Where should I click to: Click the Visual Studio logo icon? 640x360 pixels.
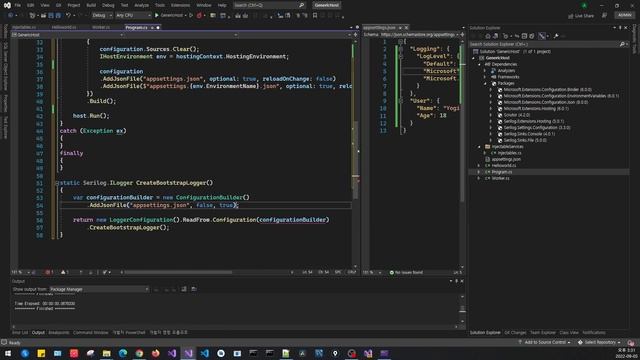coord(7,5)
